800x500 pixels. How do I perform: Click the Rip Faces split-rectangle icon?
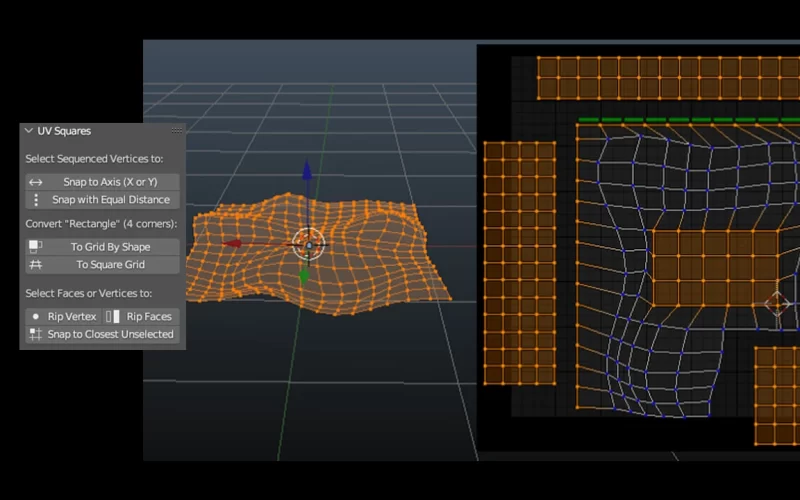[112, 316]
